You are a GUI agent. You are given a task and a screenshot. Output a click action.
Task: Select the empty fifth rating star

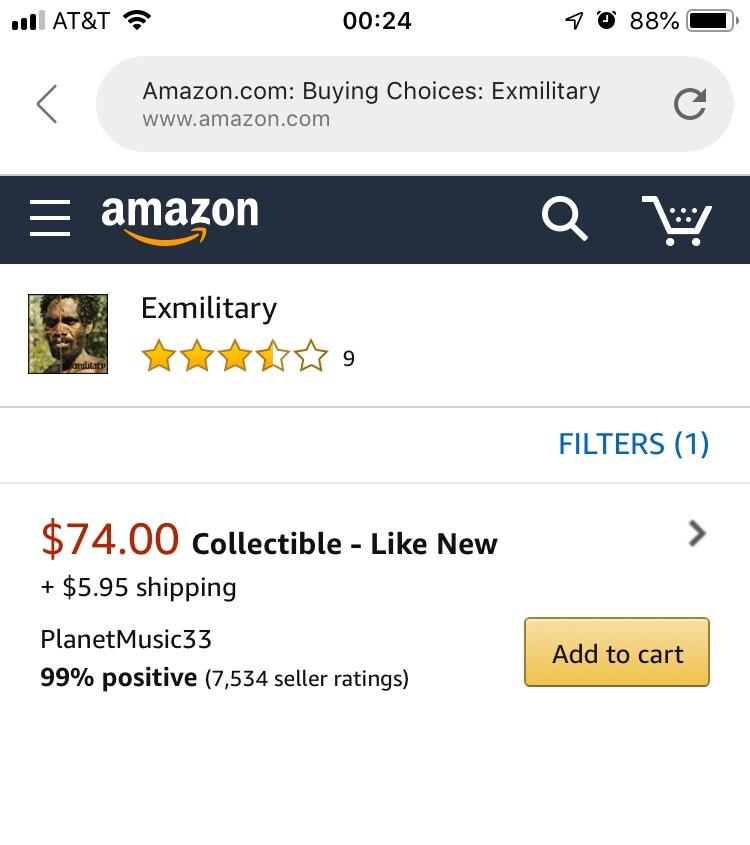pyautogui.click(x=310, y=355)
